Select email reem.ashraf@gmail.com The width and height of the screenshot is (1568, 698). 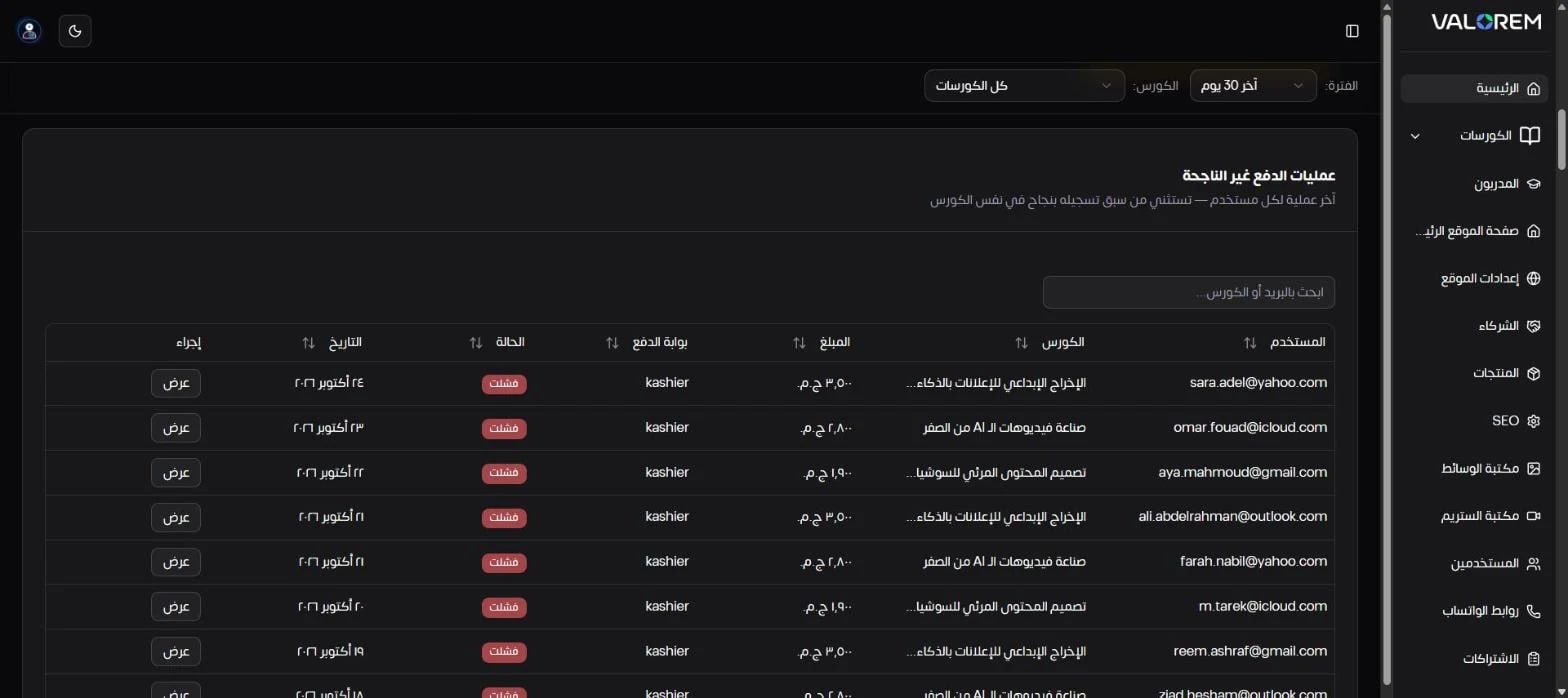tap(1250, 652)
